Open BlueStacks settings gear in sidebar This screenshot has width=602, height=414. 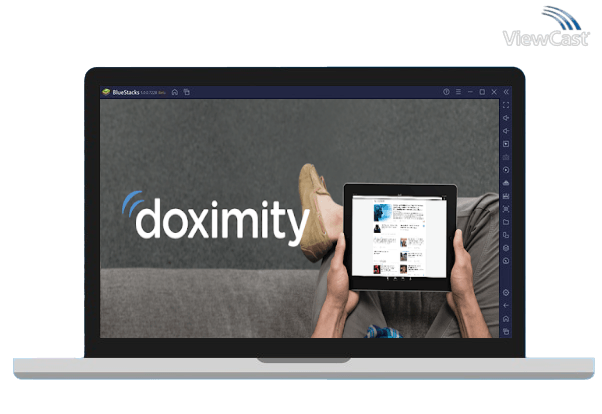(506, 293)
